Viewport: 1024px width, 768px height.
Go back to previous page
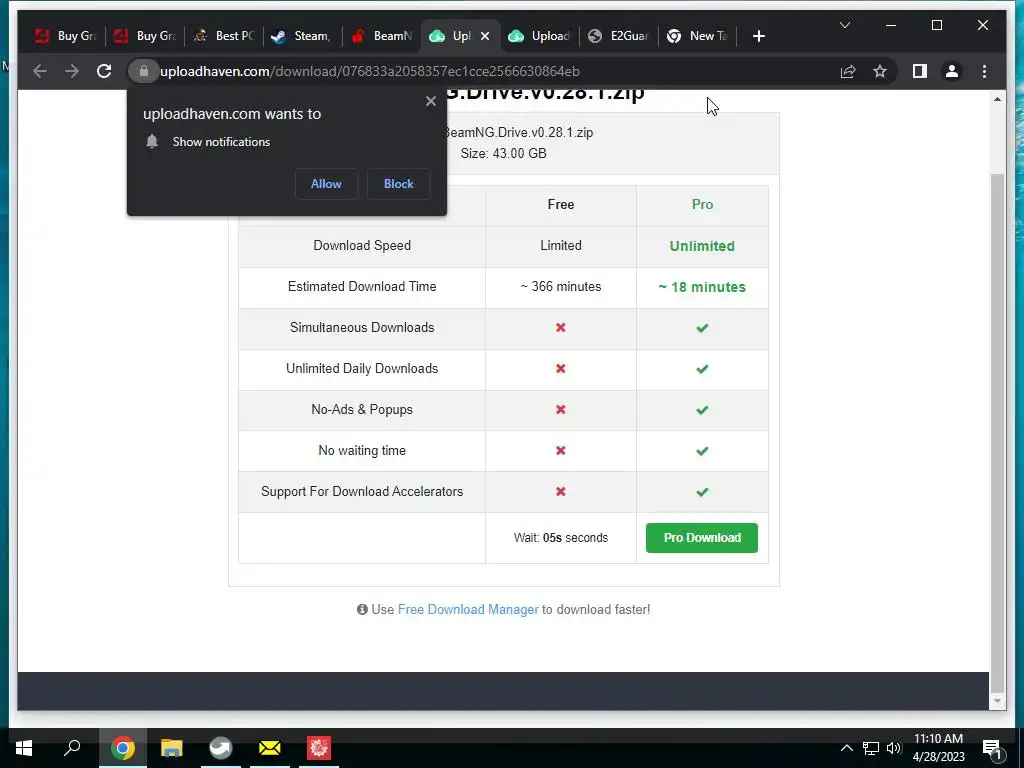click(40, 71)
